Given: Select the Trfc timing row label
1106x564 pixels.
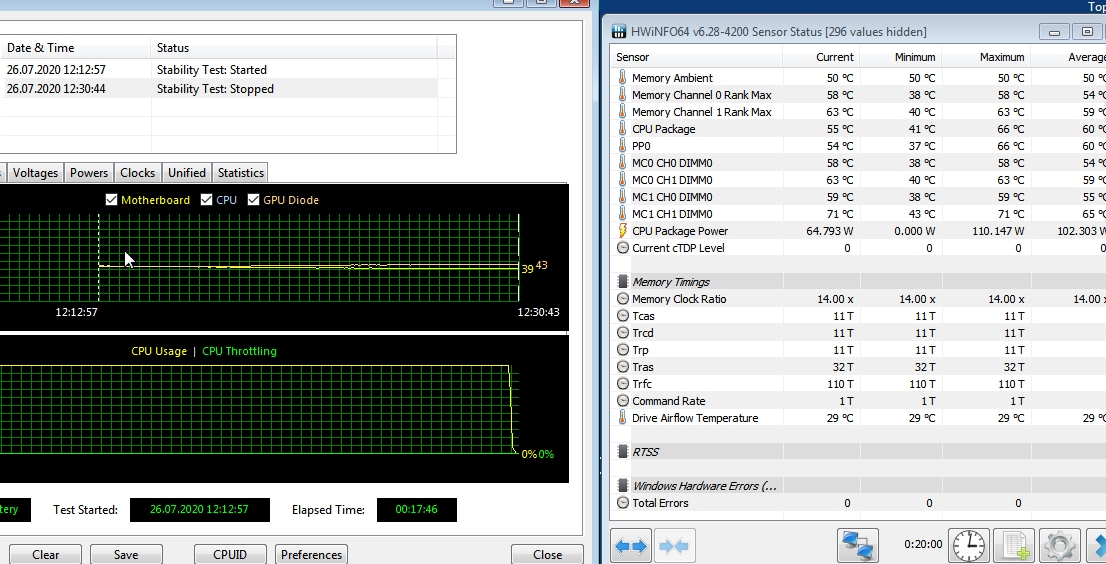Looking at the screenshot, I should tap(642, 384).
